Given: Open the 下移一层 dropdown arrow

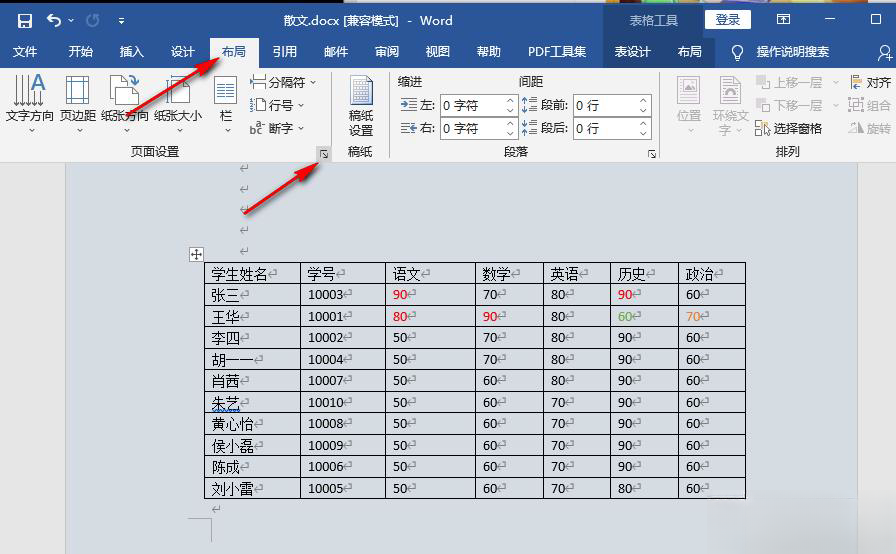Looking at the screenshot, I should pos(835,106).
